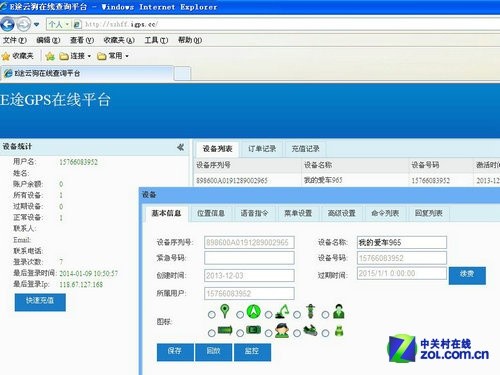Expand the 常用 favorites folder

pos(113,56)
